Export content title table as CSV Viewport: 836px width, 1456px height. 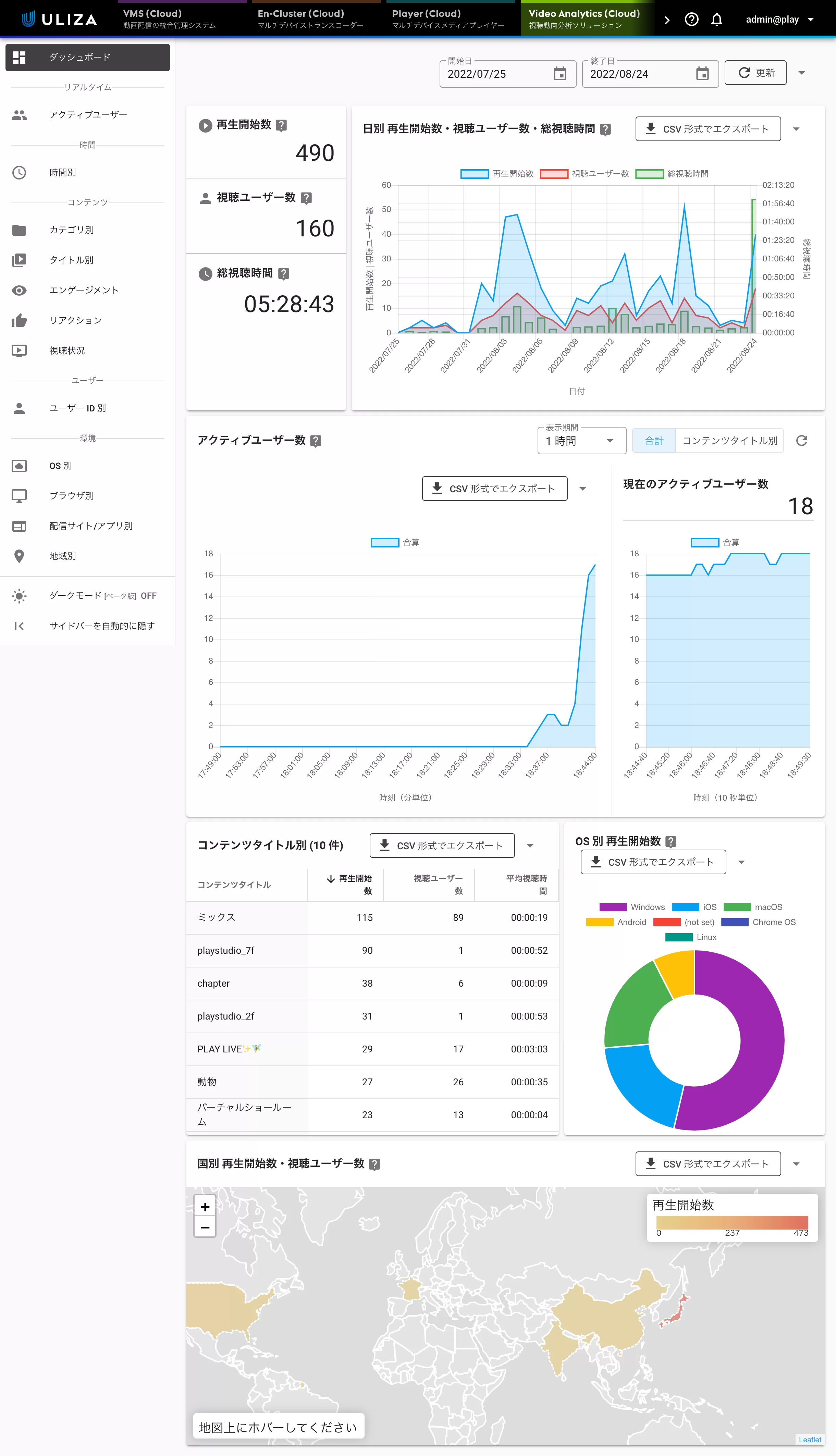tap(442, 846)
